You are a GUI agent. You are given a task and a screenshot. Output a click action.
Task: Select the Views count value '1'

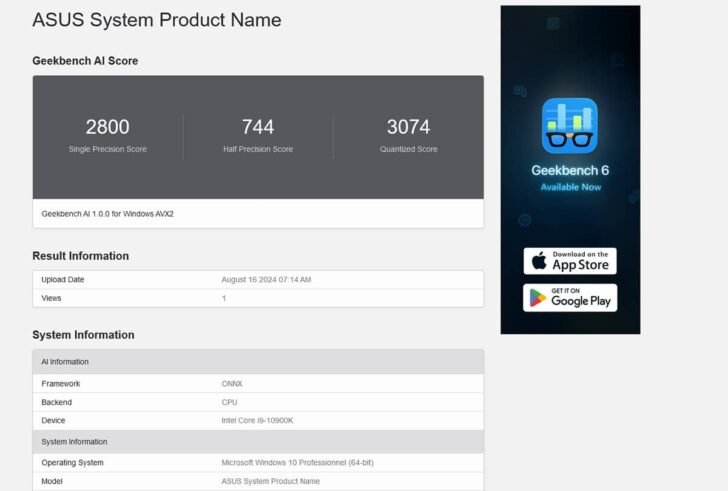point(224,298)
